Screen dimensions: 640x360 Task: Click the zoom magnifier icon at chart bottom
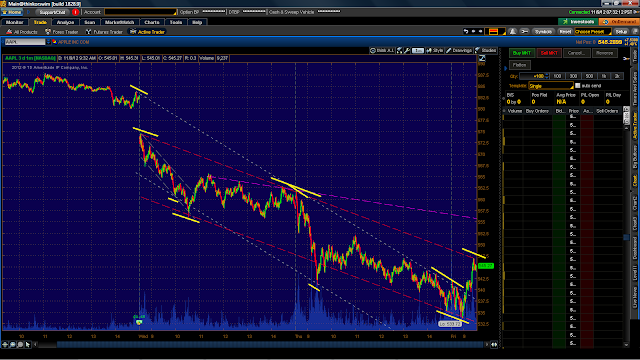(12, 345)
